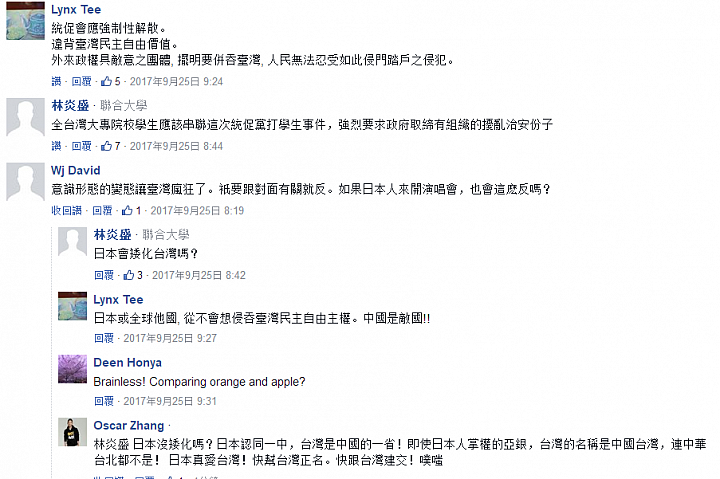
Task: Open Lynx Tee's teapot avatar at top
Action: coord(25,21)
